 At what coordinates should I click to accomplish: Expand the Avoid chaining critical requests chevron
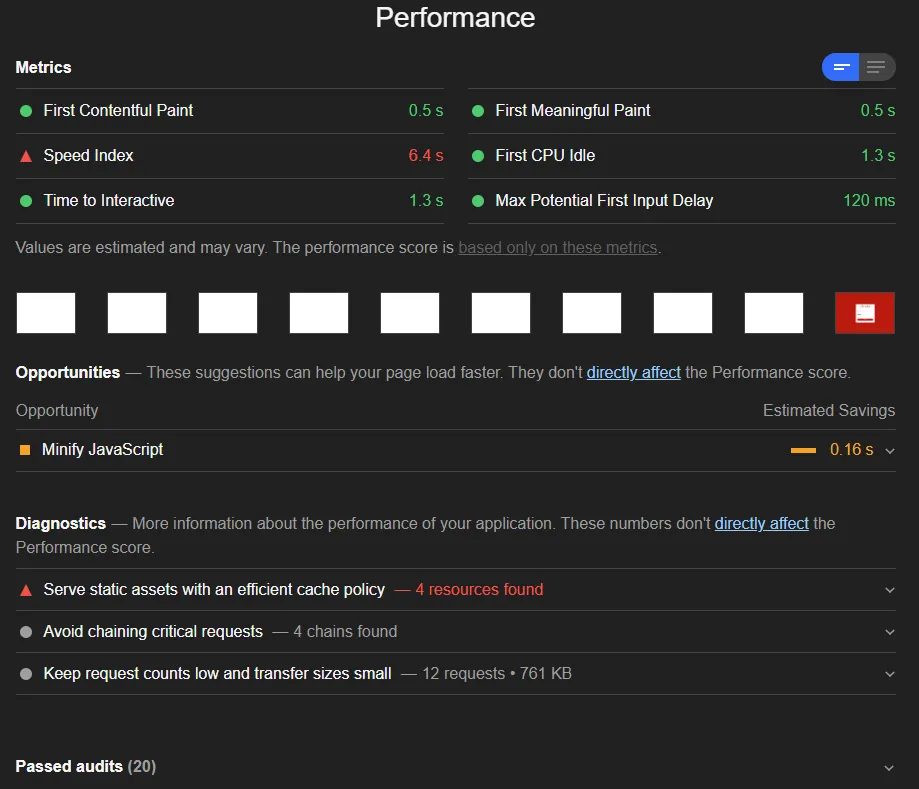click(889, 632)
